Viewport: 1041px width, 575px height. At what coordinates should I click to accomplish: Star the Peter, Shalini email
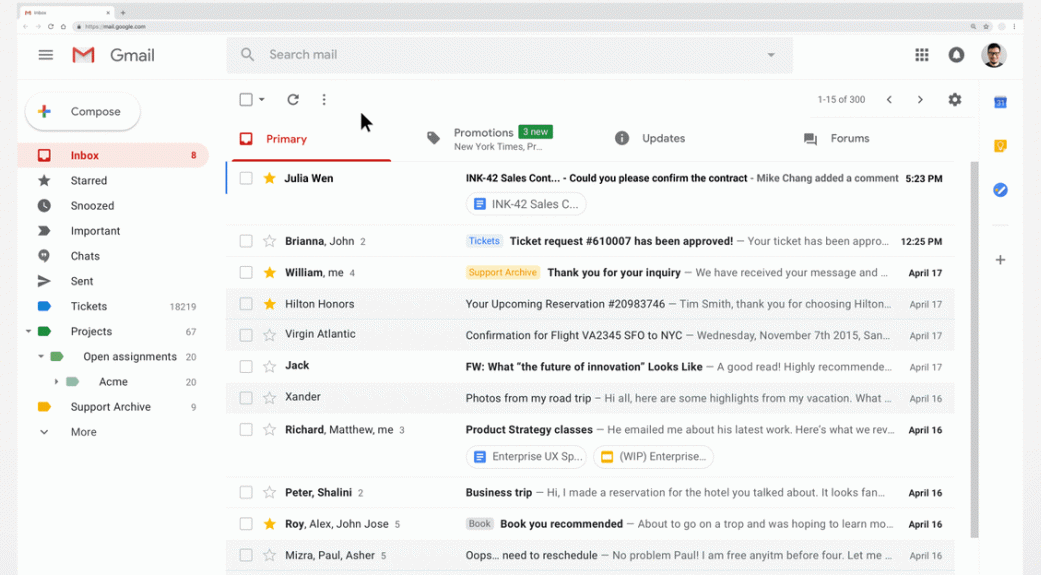point(270,493)
